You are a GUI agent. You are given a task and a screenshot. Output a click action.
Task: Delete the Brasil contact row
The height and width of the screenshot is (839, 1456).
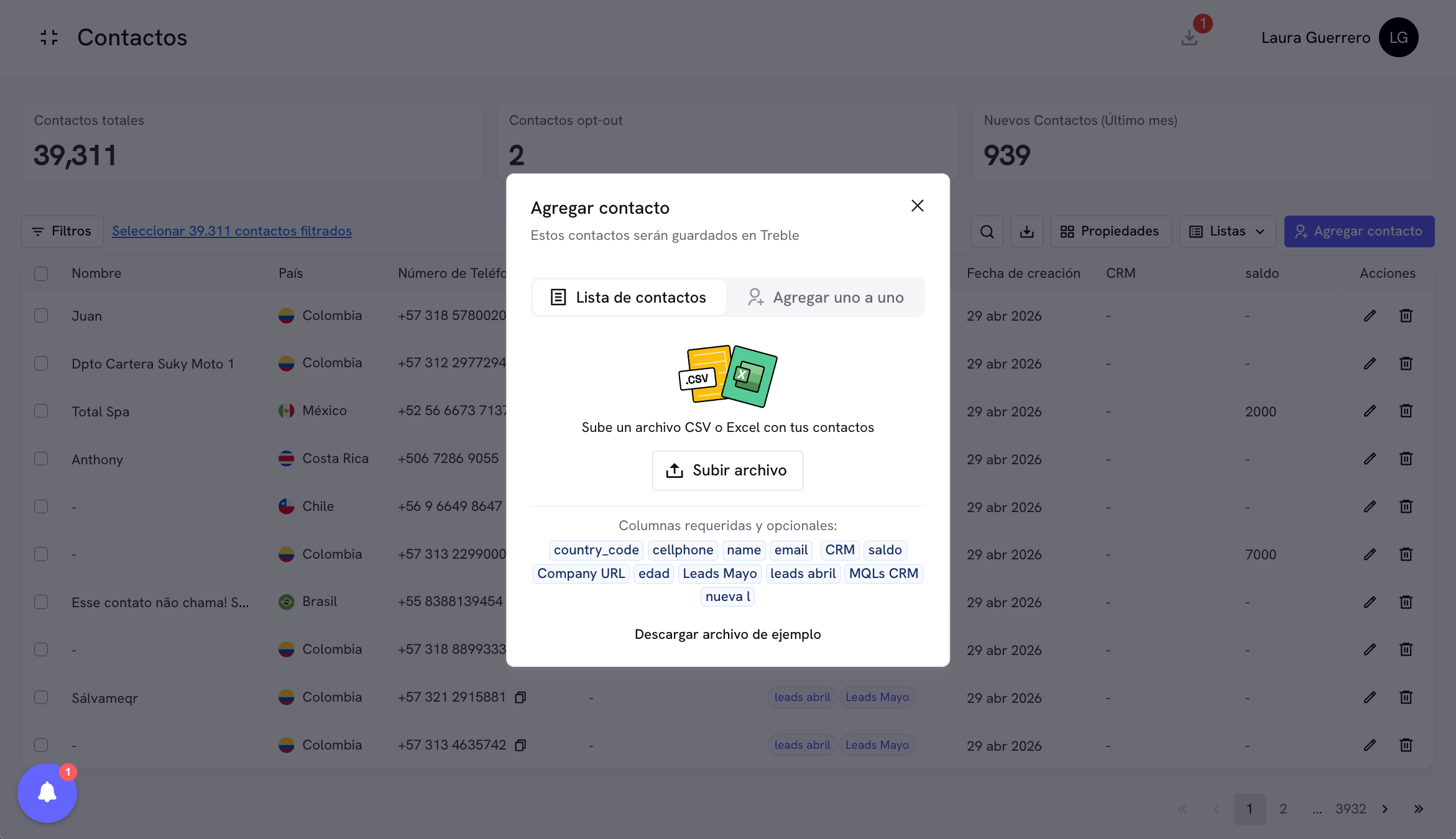tap(1406, 602)
